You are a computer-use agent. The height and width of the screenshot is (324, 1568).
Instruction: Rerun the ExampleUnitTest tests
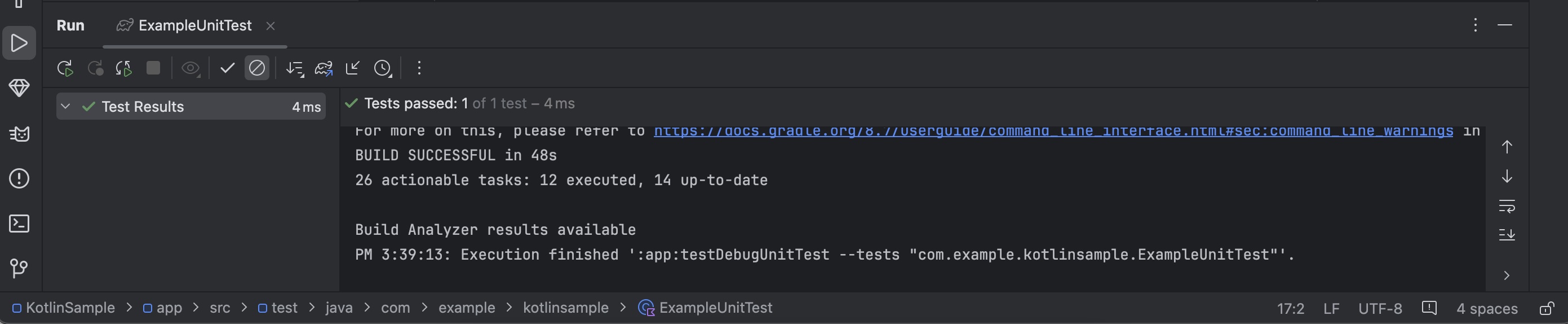coord(65,68)
